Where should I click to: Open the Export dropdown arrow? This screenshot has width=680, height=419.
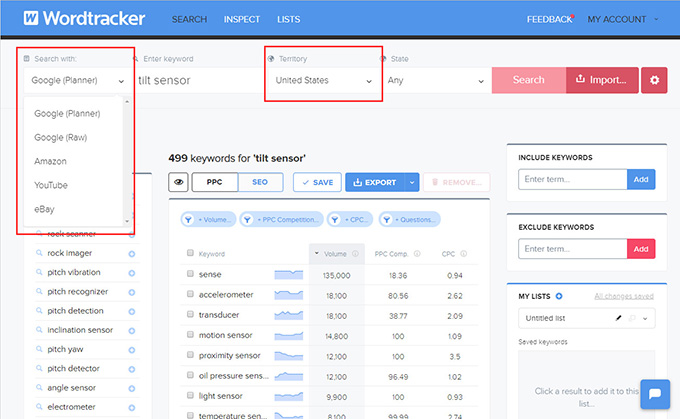[x=412, y=182]
